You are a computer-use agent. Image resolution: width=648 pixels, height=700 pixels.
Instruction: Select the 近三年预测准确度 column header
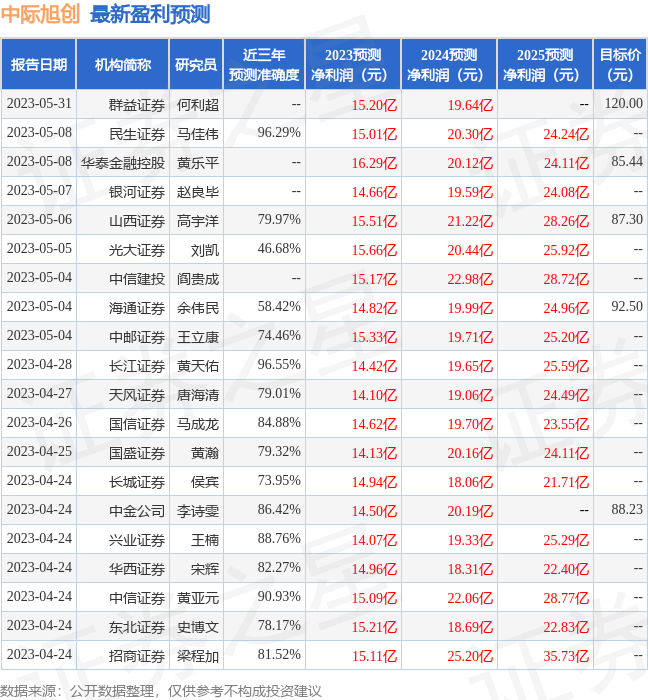click(x=264, y=65)
